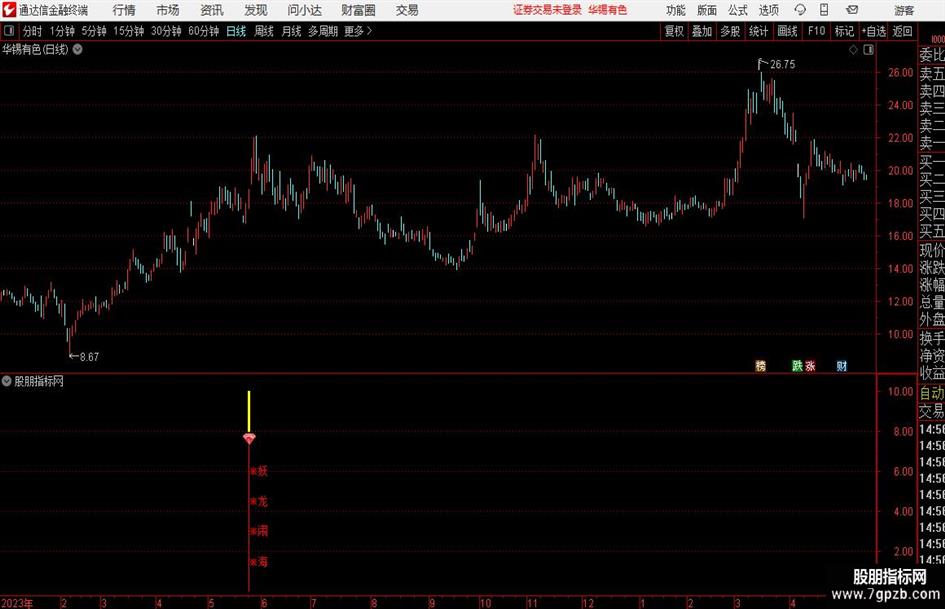945x609 pixels.
Task: Open the 多周期 multi-period view
Action: 323,31
